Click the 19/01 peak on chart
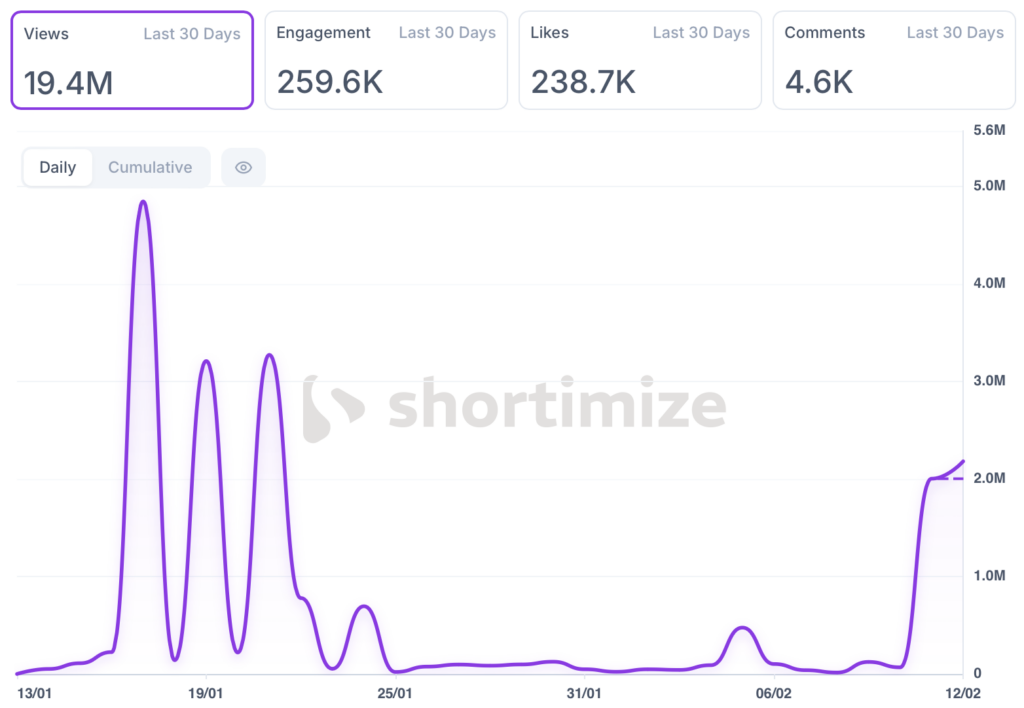1024x708 pixels. point(206,361)
